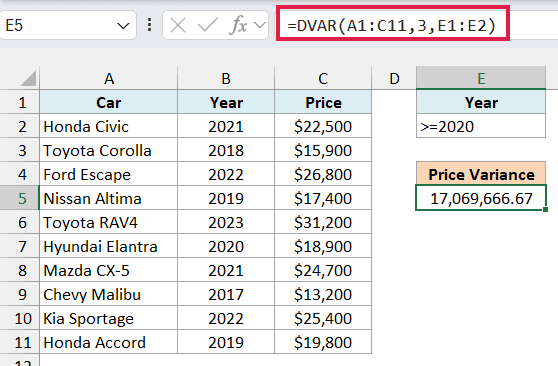The image size is (558, 366).
Task: Click the Honda Accord cell
Action: point(109,342)
